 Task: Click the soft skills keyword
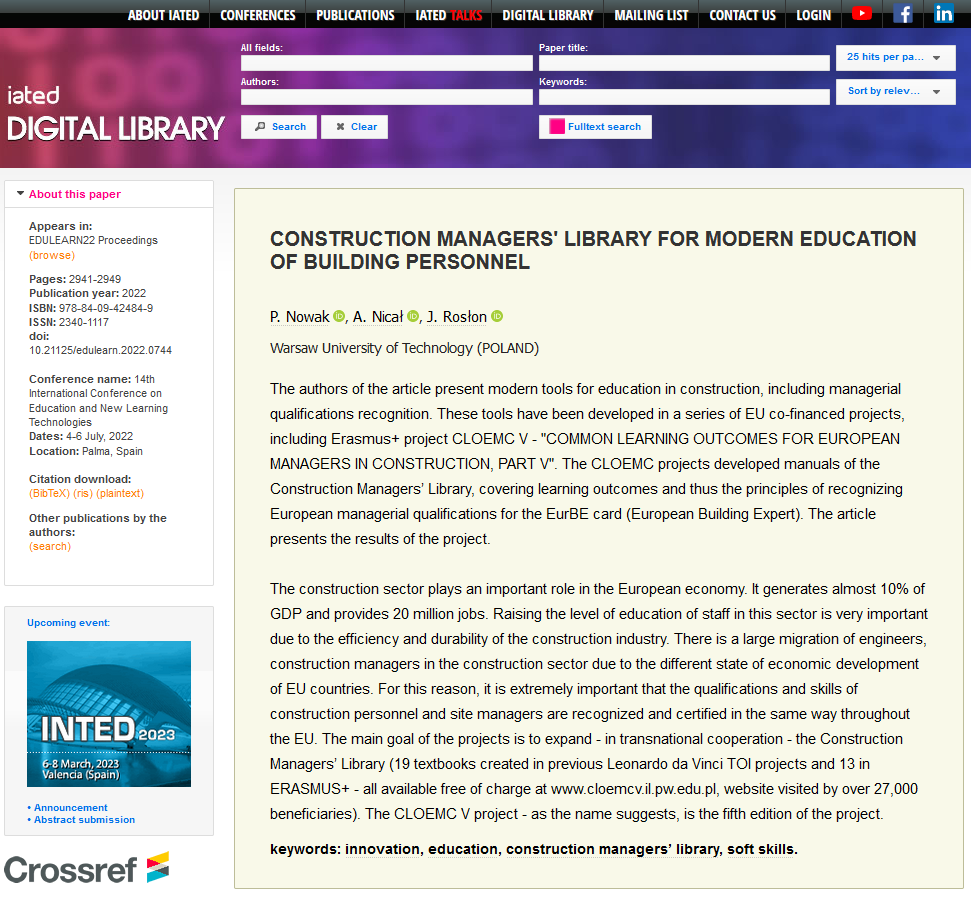click(760, 849)
